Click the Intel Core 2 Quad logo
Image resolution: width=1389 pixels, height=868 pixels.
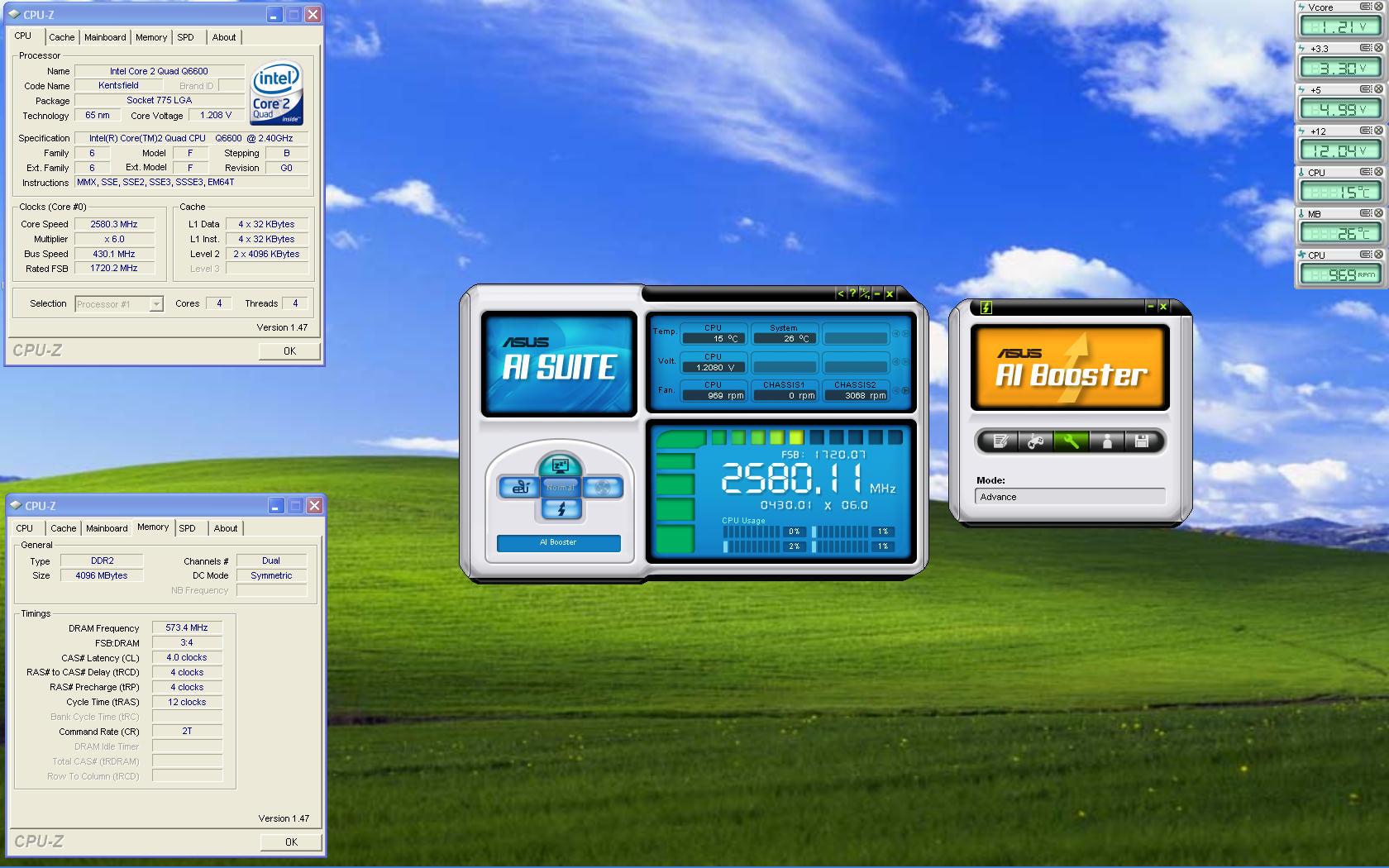coord(277,93)
